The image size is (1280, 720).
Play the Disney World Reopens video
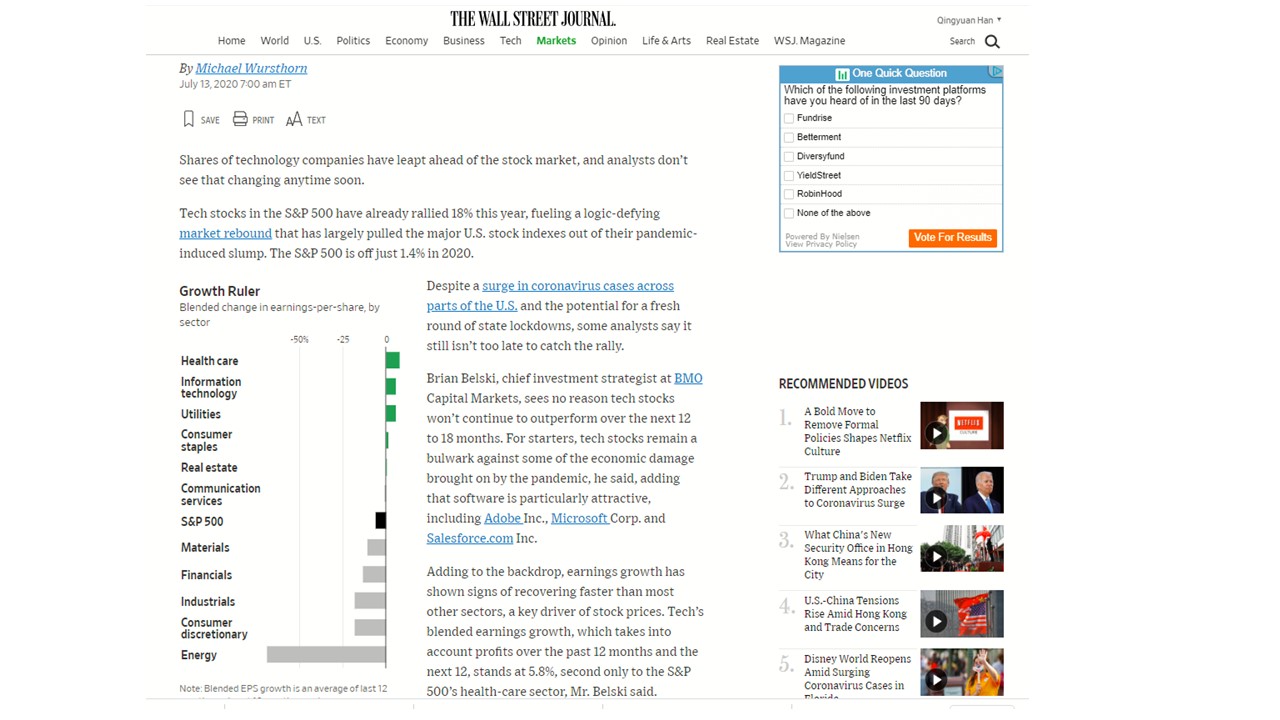(936, 680)
